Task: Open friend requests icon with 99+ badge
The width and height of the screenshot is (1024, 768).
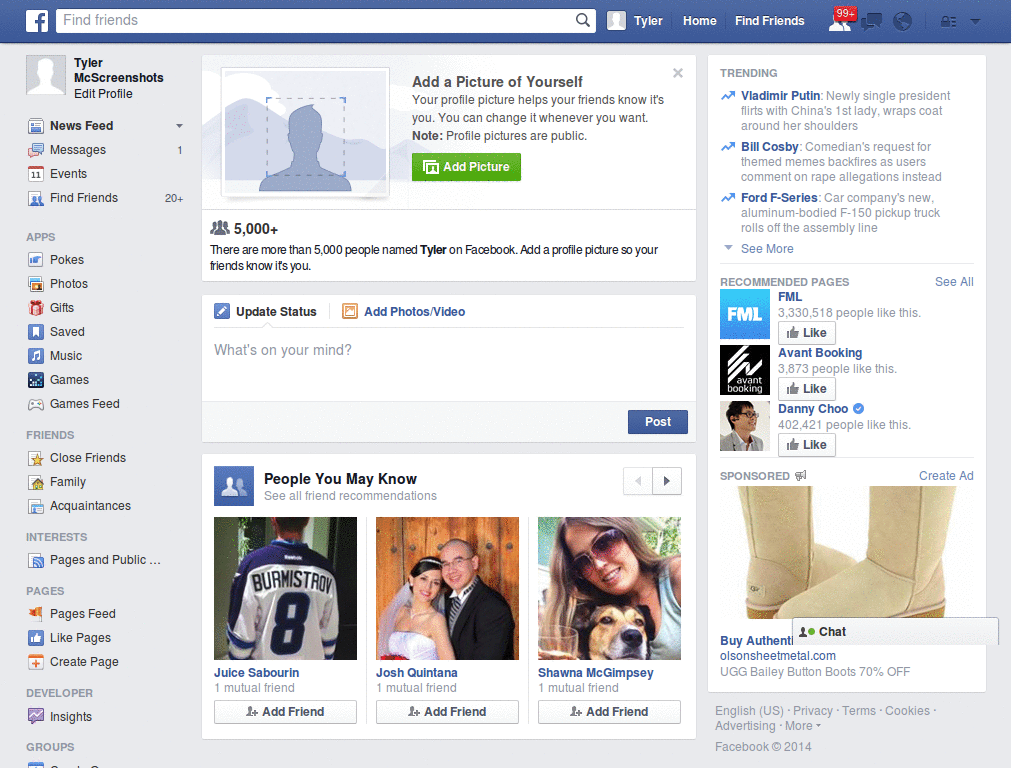Action: coord(841,21)
